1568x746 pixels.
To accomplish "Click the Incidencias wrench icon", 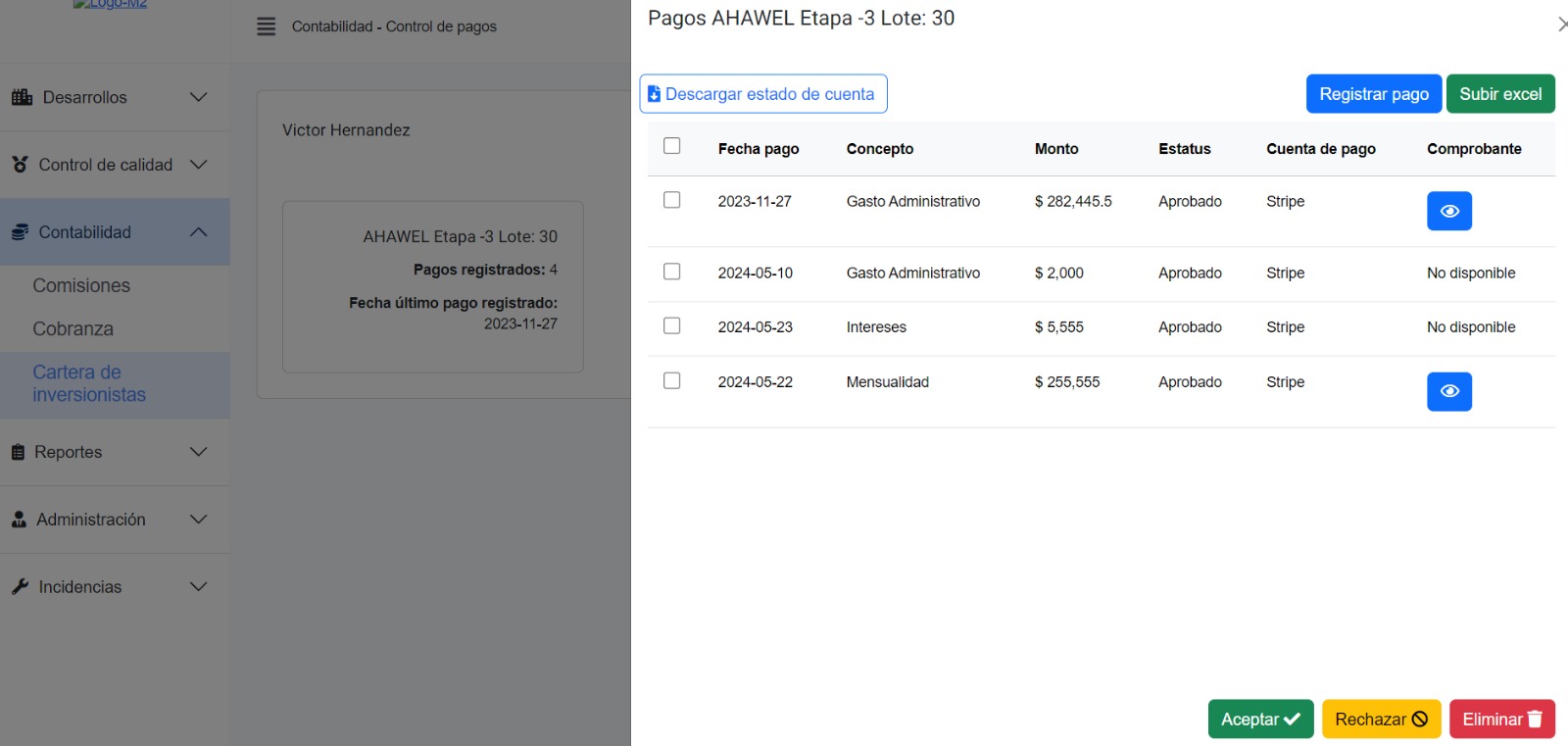I will (20, 586).
